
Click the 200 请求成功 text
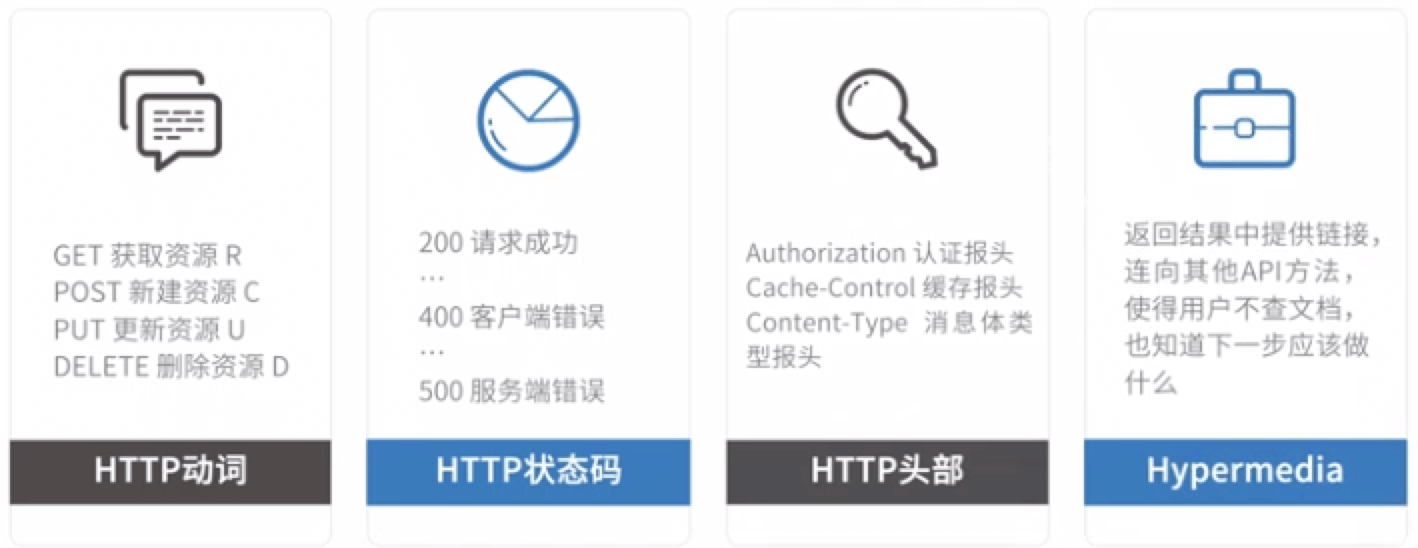pyautogui.click(x=498, y=243)
